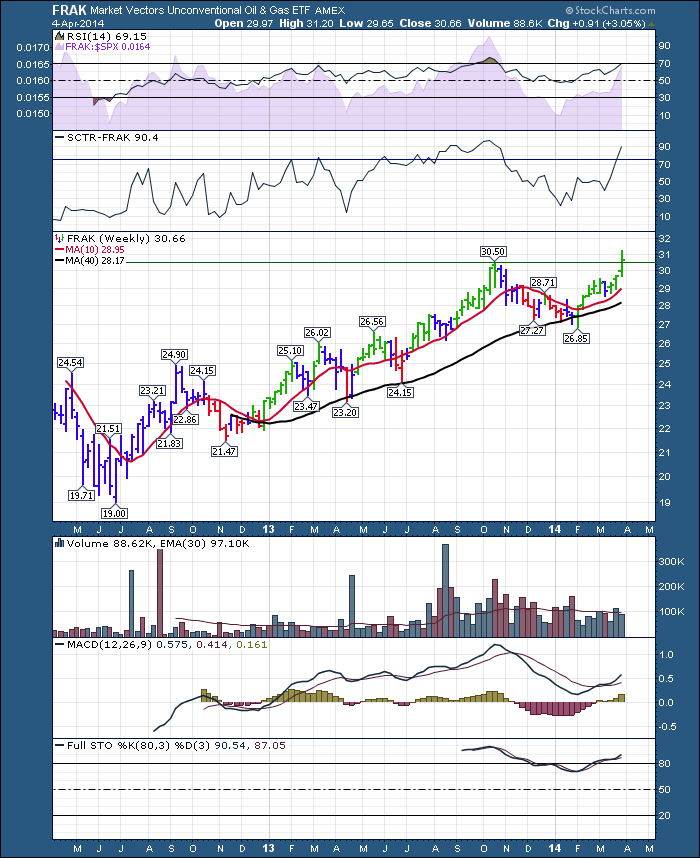700x858 pixels.
Task: Click the 24.90 price label
Action: coord(174,355)
